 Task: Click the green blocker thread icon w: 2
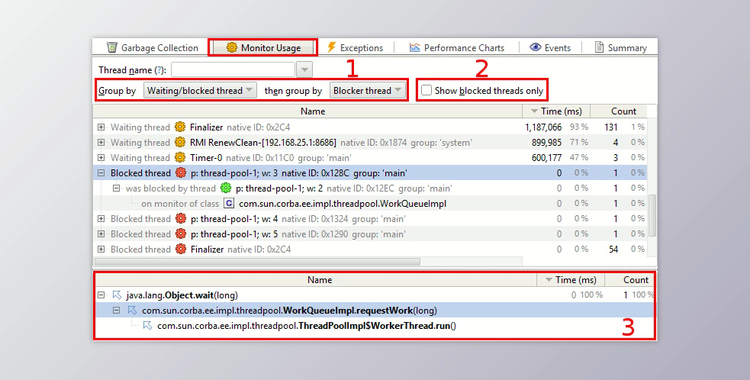pyautogui.click(x=226, y=189)
